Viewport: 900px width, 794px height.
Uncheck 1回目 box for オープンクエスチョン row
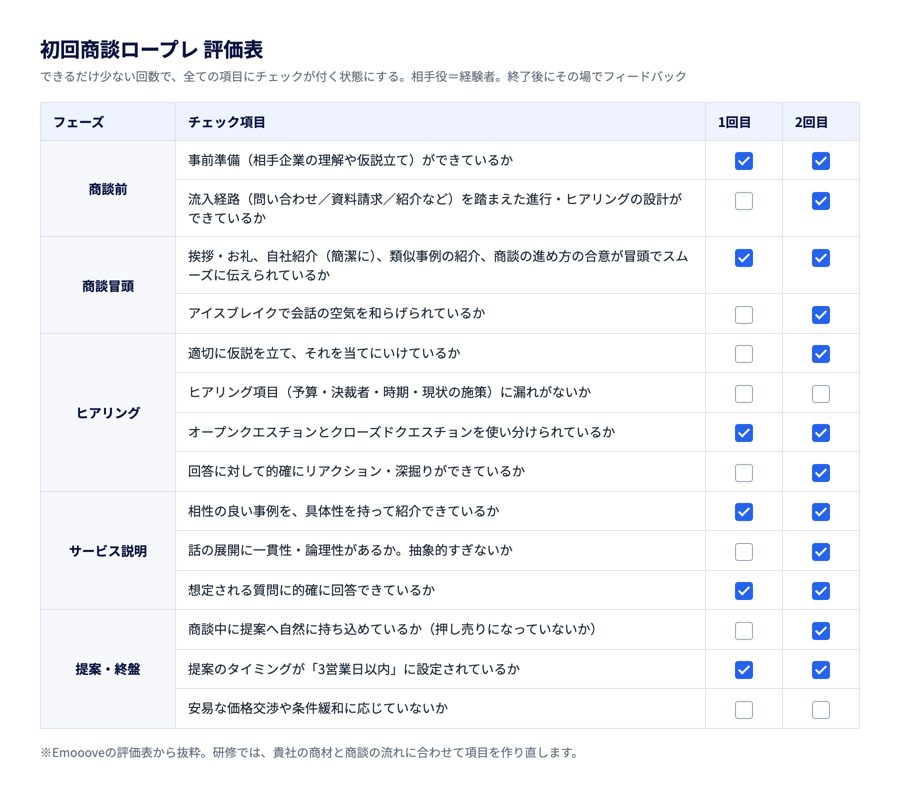pos(743,433)
